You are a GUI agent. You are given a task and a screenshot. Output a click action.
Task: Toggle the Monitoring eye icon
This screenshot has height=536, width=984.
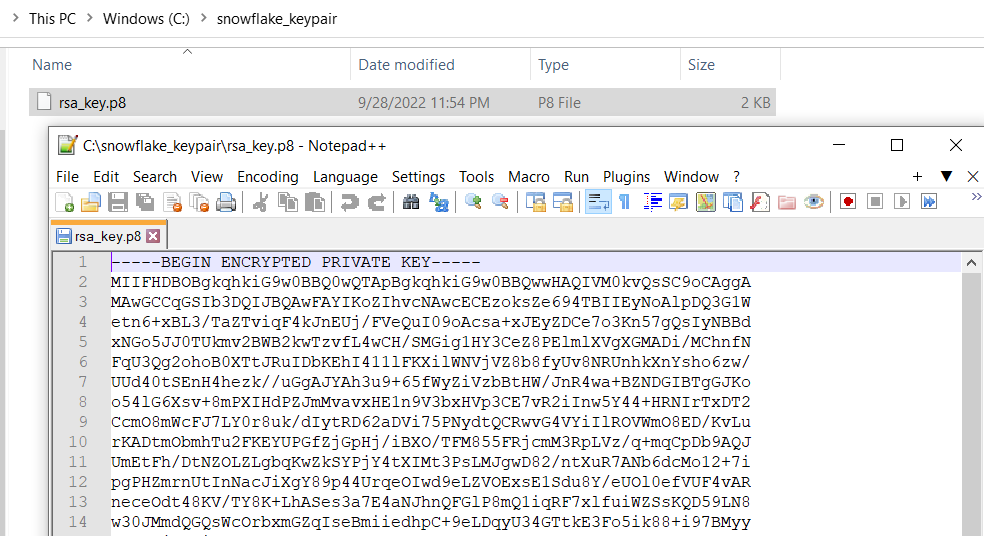pyautogui.click(x=814, y=203)
